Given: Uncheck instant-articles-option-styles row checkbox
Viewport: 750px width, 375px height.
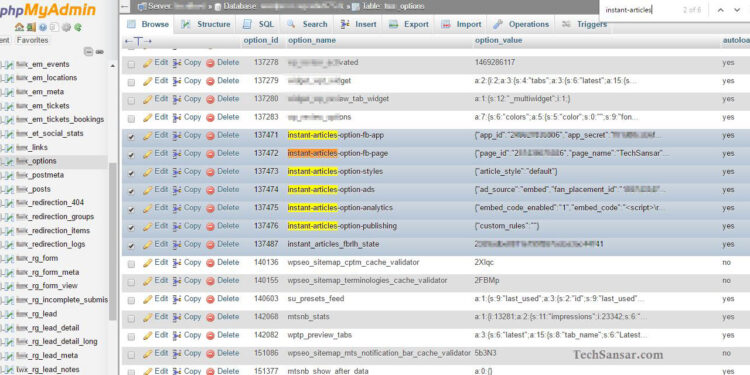Looking at the screenshot, I should click(x=131, y=173).
